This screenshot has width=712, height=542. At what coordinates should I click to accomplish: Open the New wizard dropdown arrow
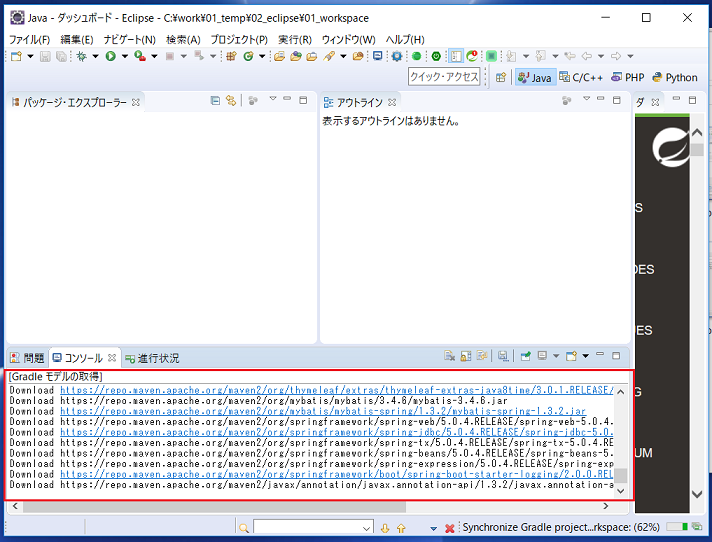(x=30, y=56)
